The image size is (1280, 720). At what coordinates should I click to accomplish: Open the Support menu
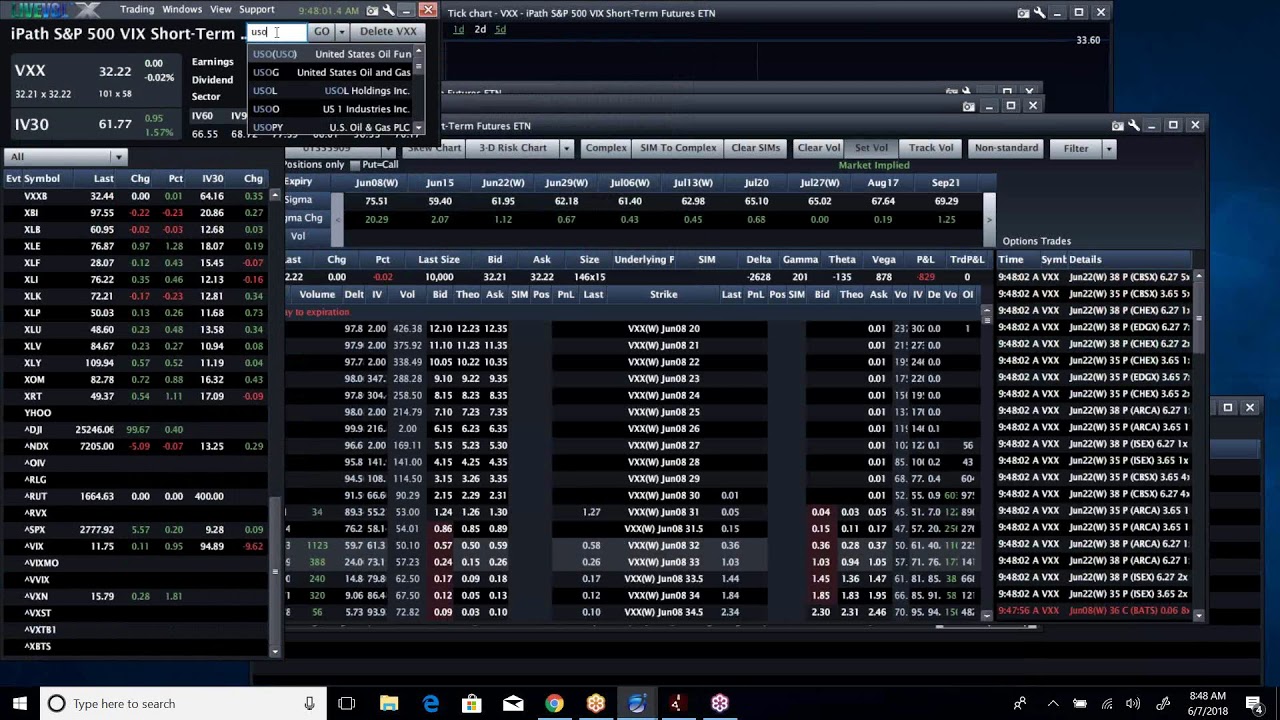point(257,9)
